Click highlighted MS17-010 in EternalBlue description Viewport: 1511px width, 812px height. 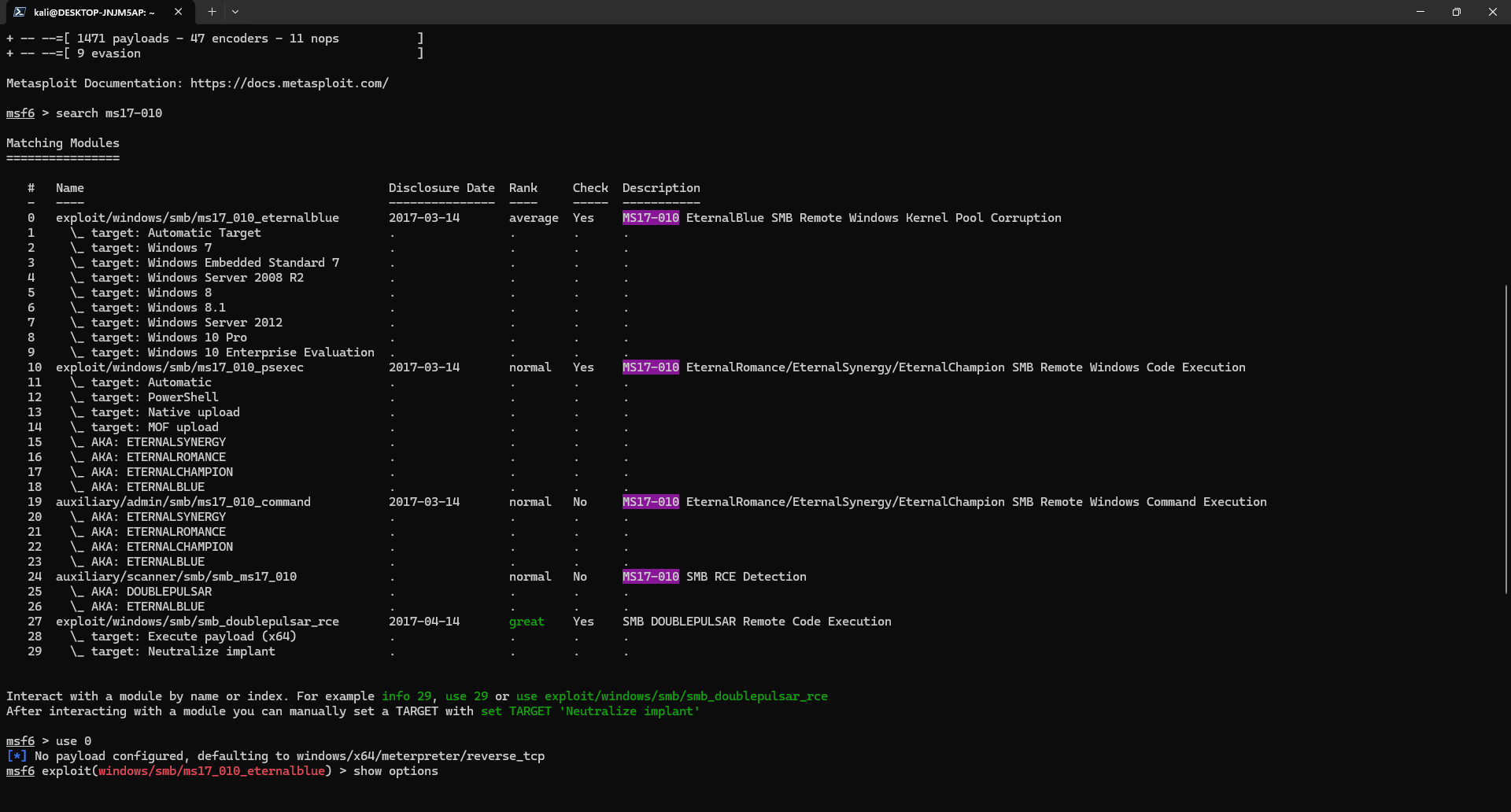click(x=651, y=218)
